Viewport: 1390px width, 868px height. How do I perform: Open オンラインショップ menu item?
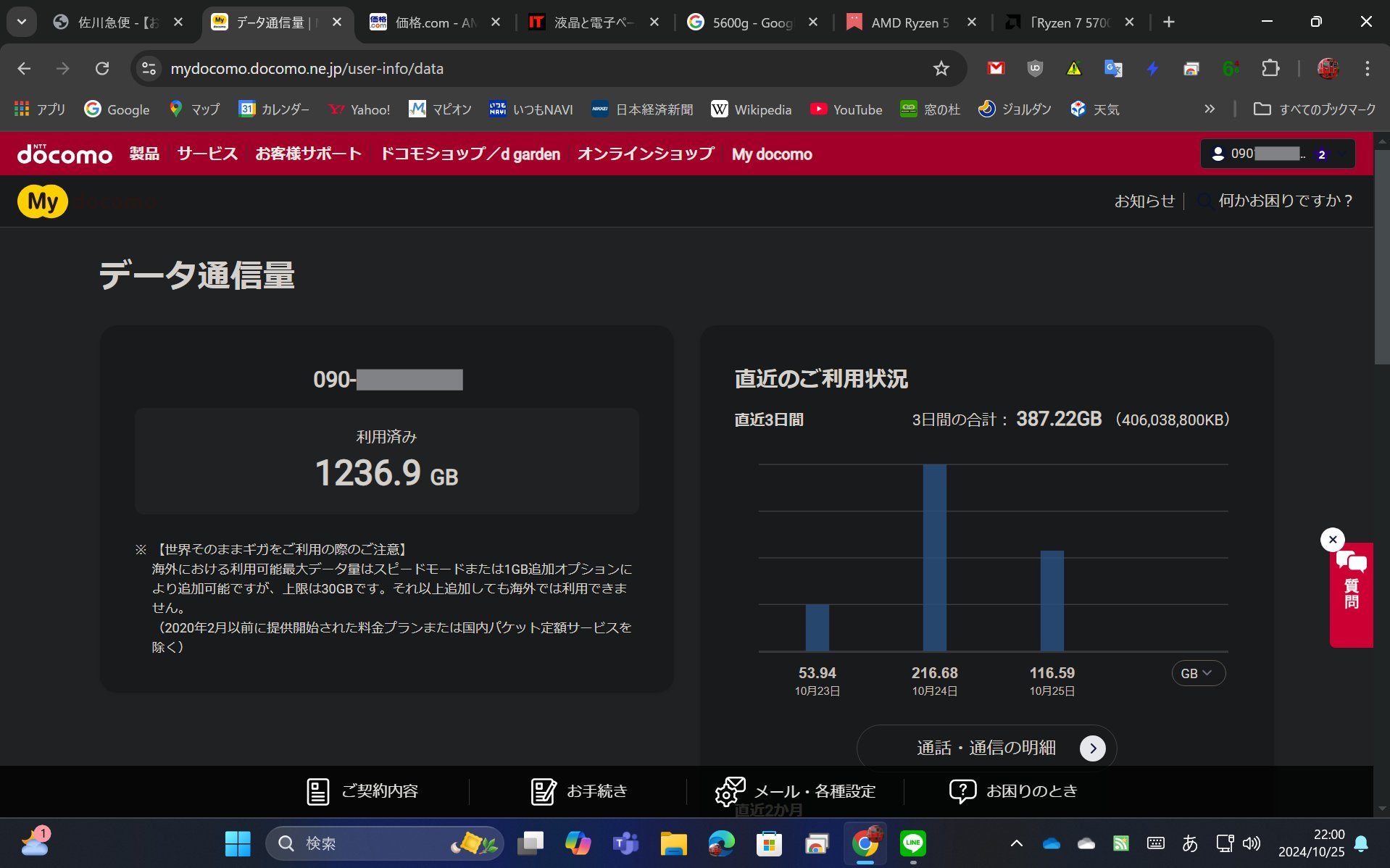click(x=645, y=154)
